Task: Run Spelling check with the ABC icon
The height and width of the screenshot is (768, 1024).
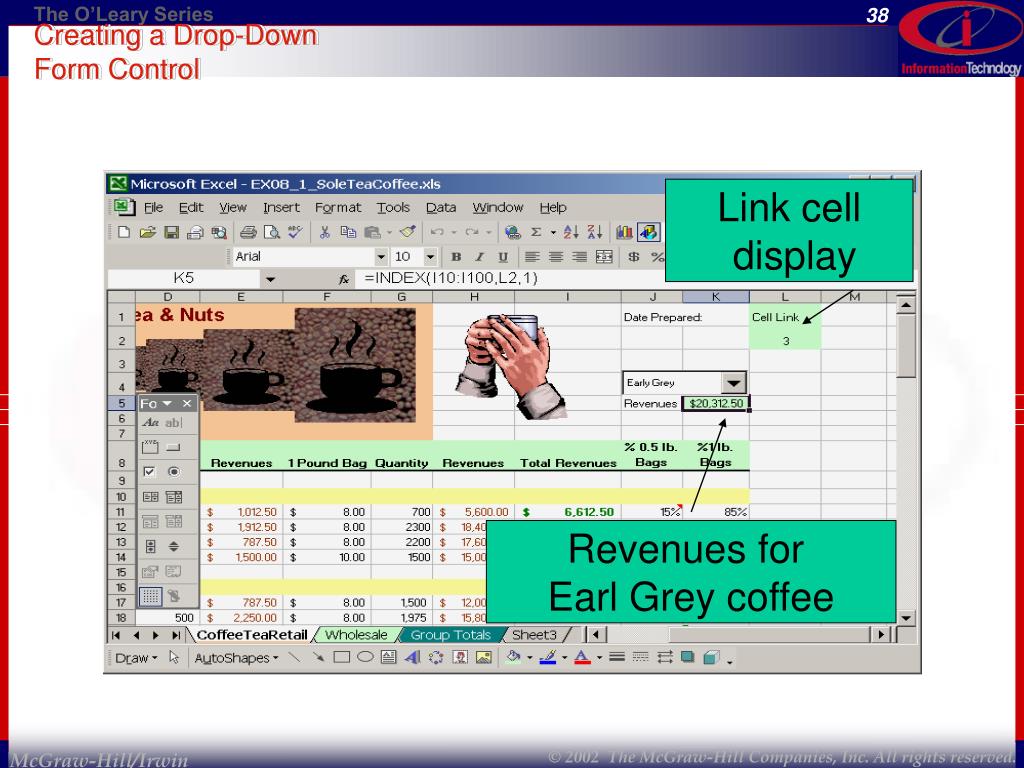Action: tap(295, 232)
